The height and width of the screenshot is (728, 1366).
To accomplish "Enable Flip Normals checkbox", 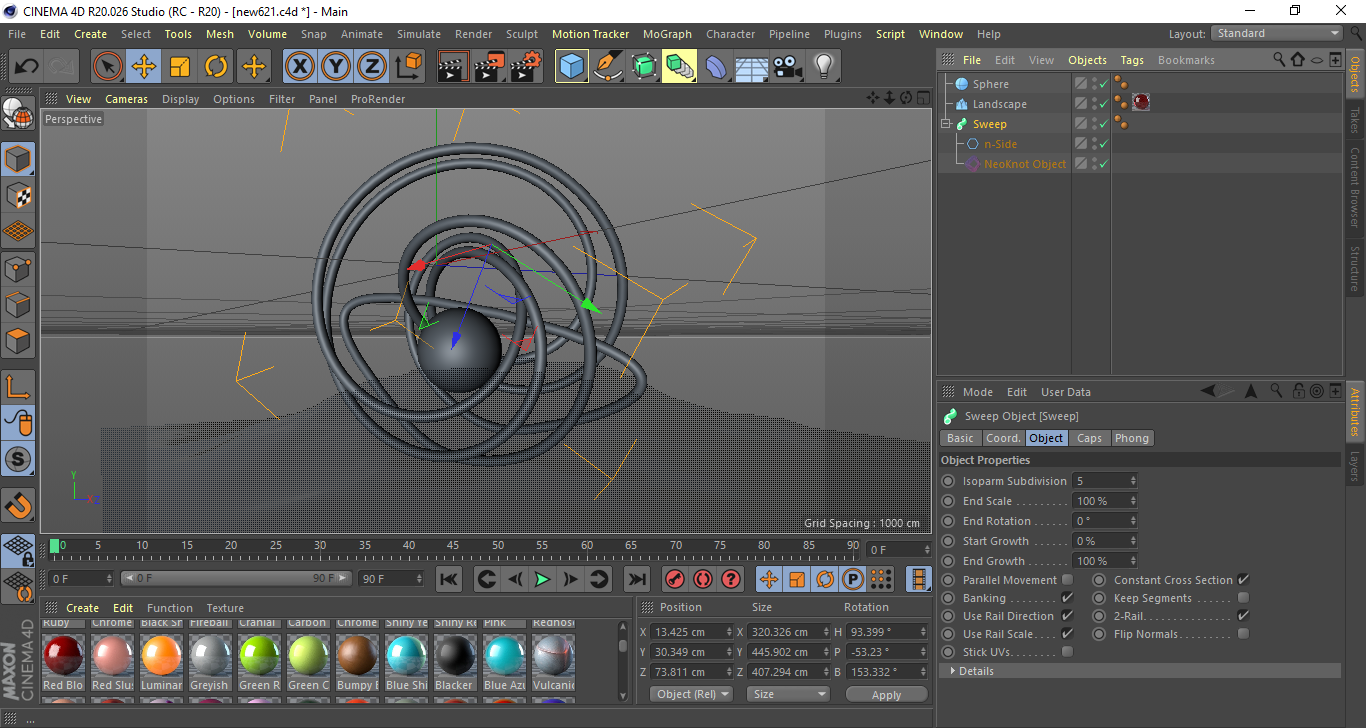I will coord(1243,634).
